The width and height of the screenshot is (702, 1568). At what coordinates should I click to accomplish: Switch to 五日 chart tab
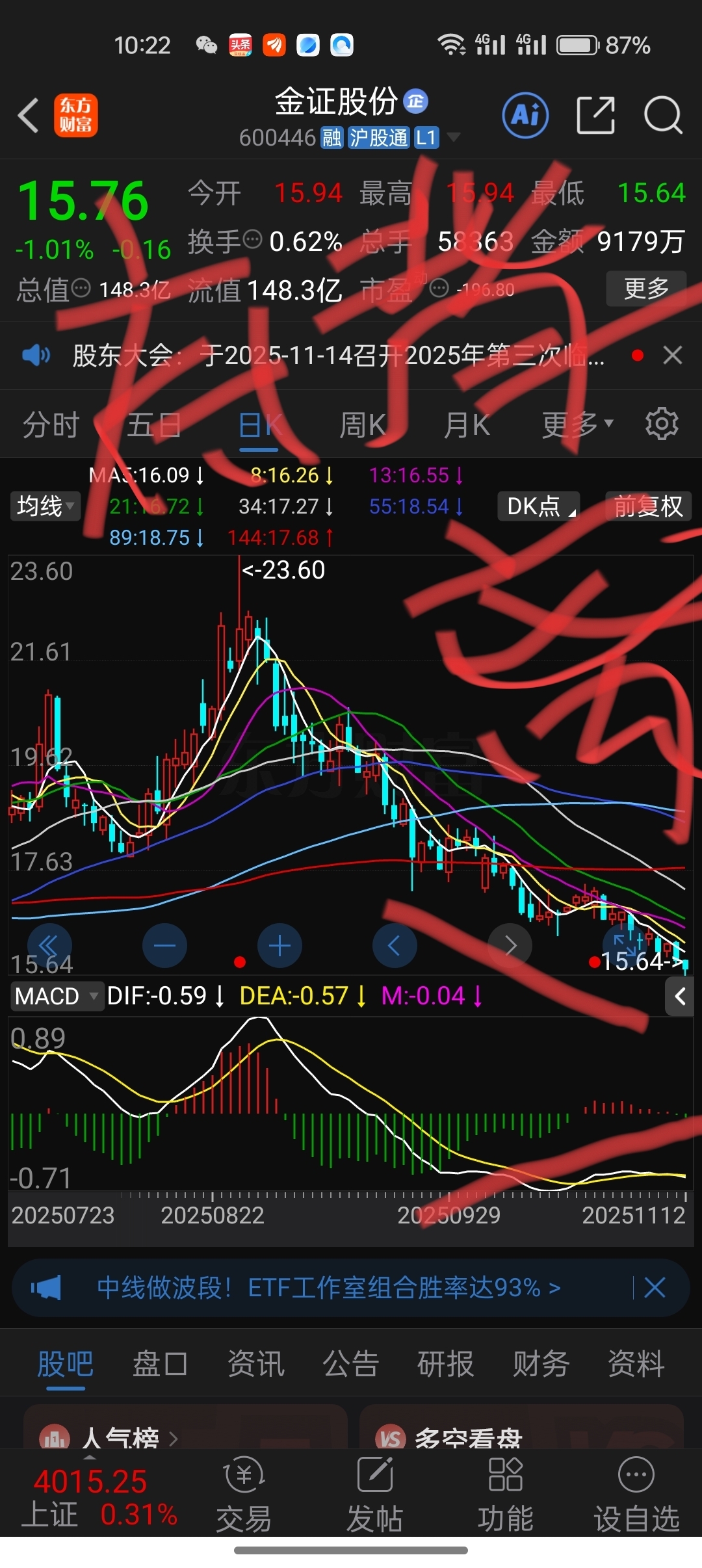(x=154, y=425)
